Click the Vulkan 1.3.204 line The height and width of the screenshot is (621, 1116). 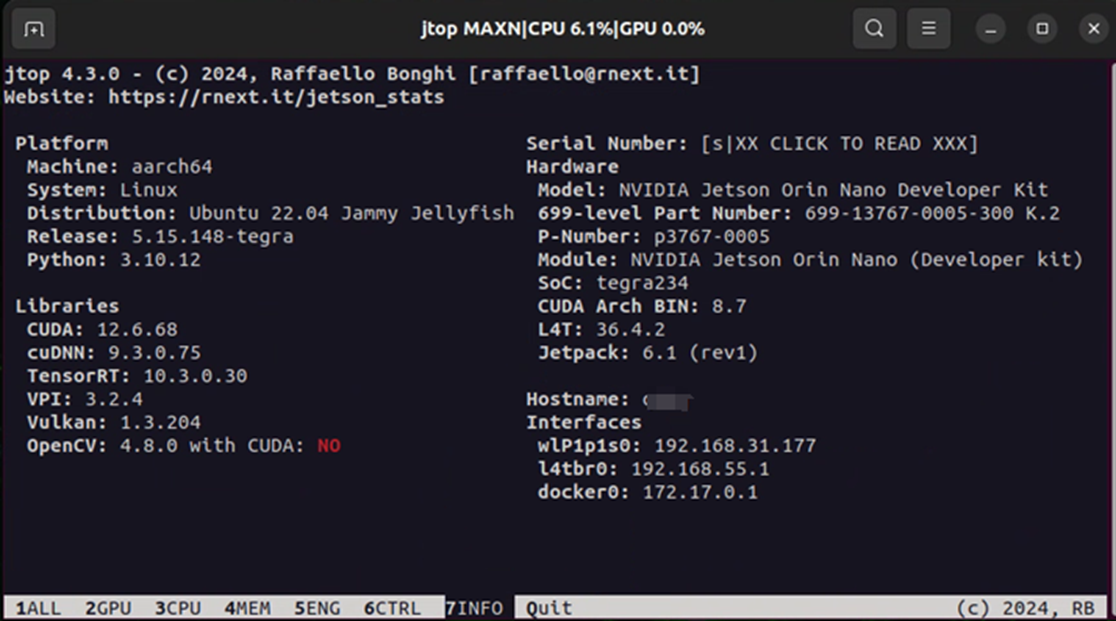pos(114,423)
